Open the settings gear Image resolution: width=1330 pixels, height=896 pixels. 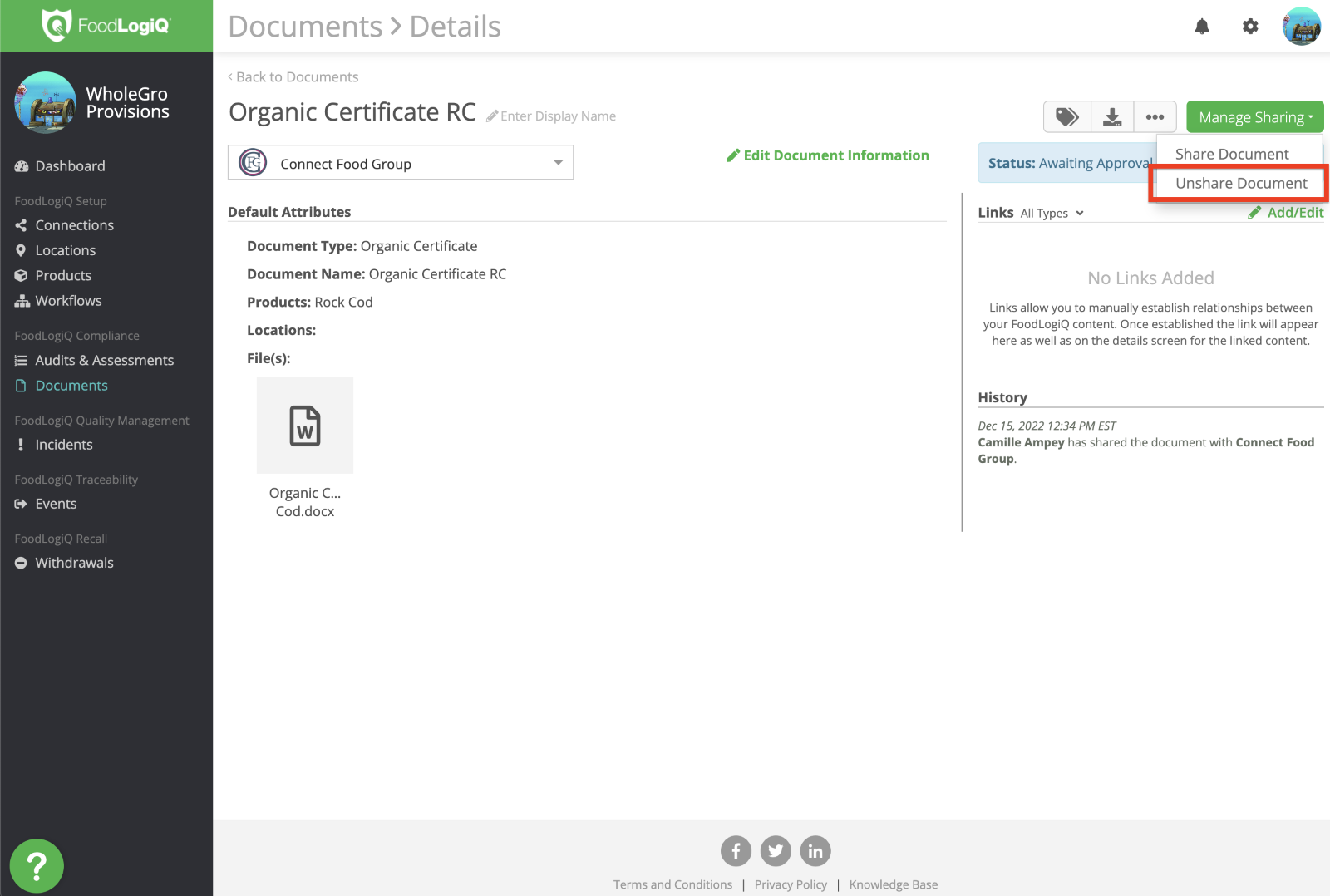[1250, 27]
